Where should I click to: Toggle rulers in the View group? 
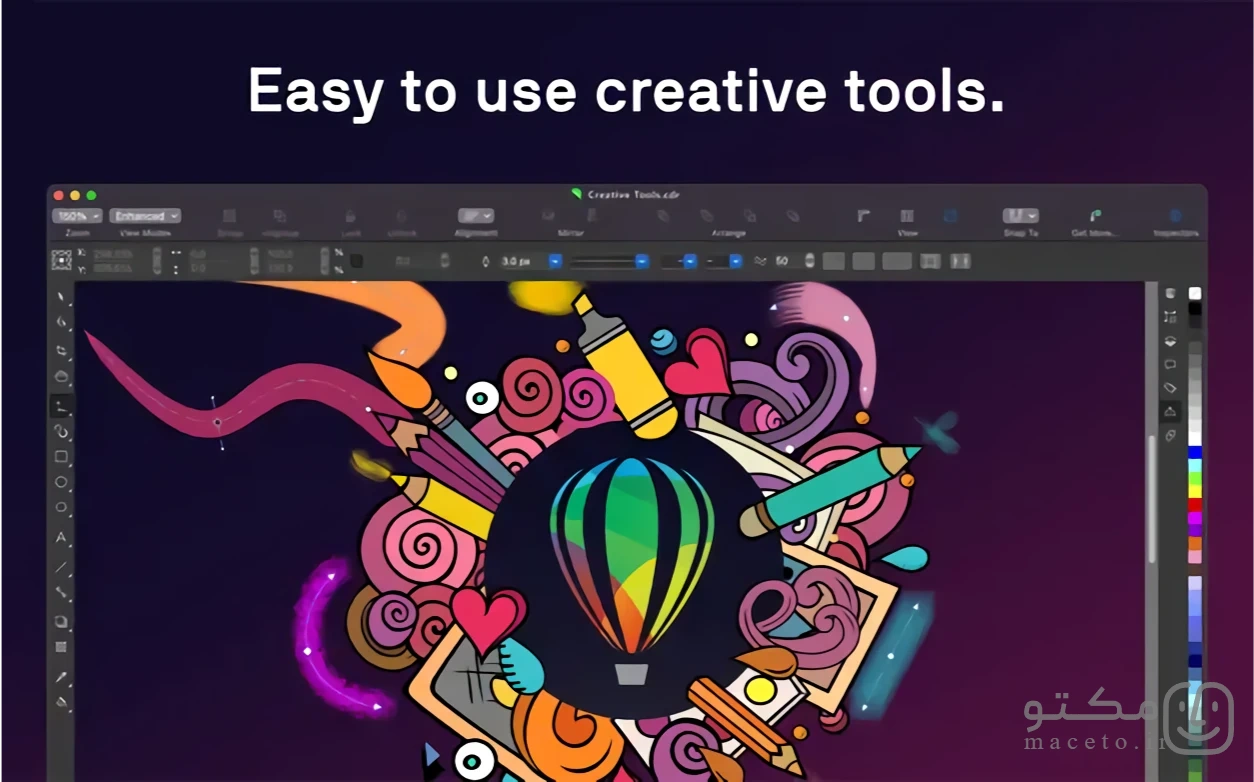coord(864,216)
